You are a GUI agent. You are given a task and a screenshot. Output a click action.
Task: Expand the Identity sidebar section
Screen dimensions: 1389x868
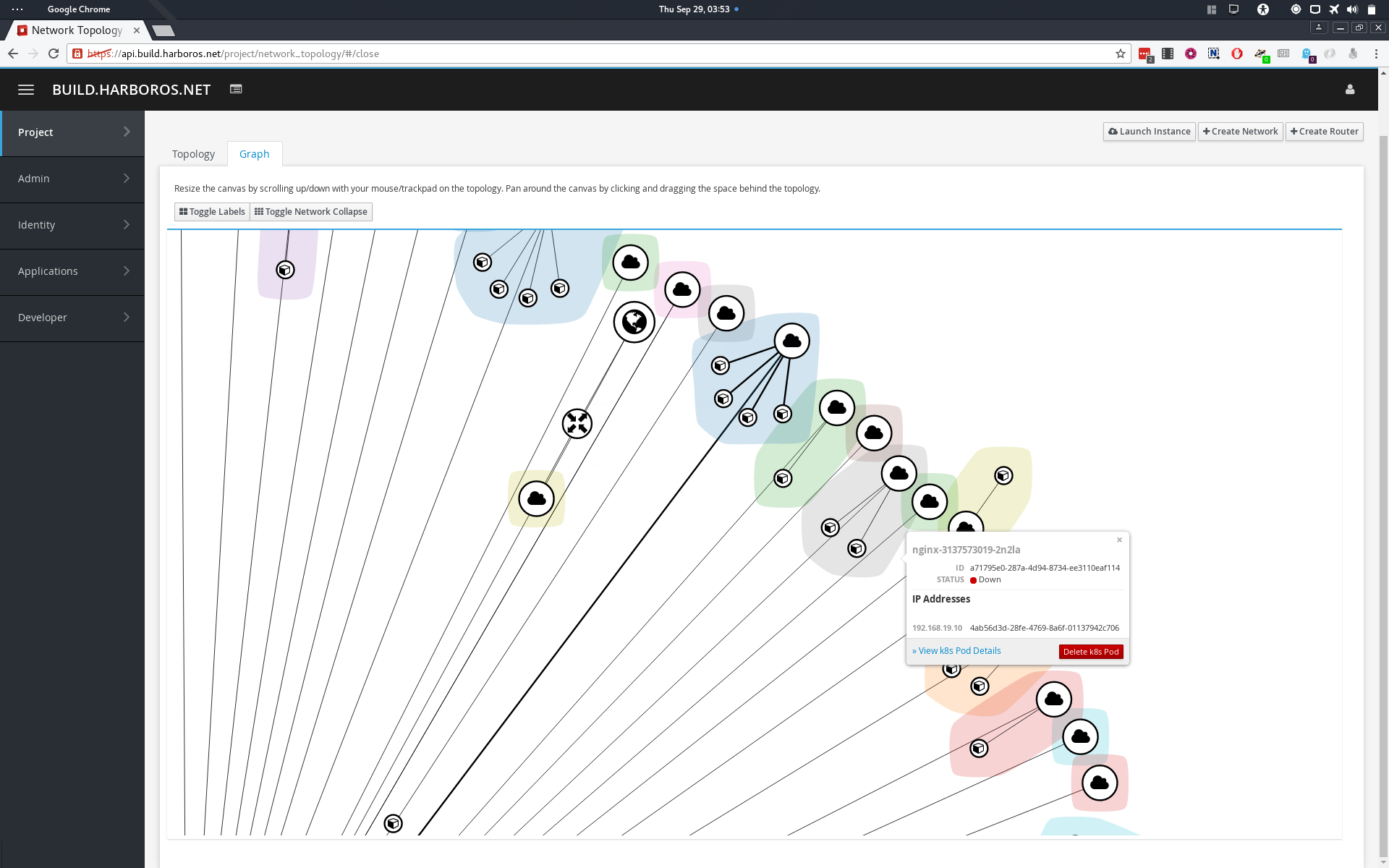coord(72,225)
